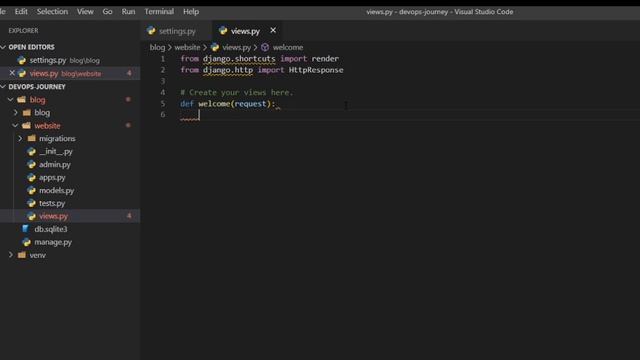Screen dimensions: 640x360
Task: Open the View menu
Action: click(85, 11)
